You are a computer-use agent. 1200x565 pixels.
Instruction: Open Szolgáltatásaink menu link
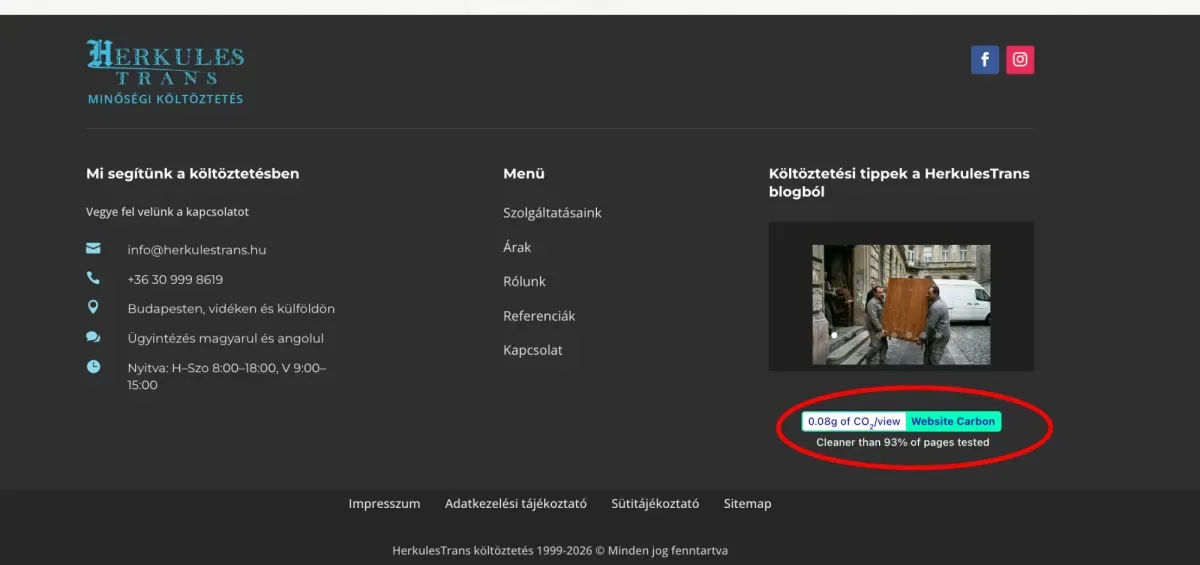(552, 213)
